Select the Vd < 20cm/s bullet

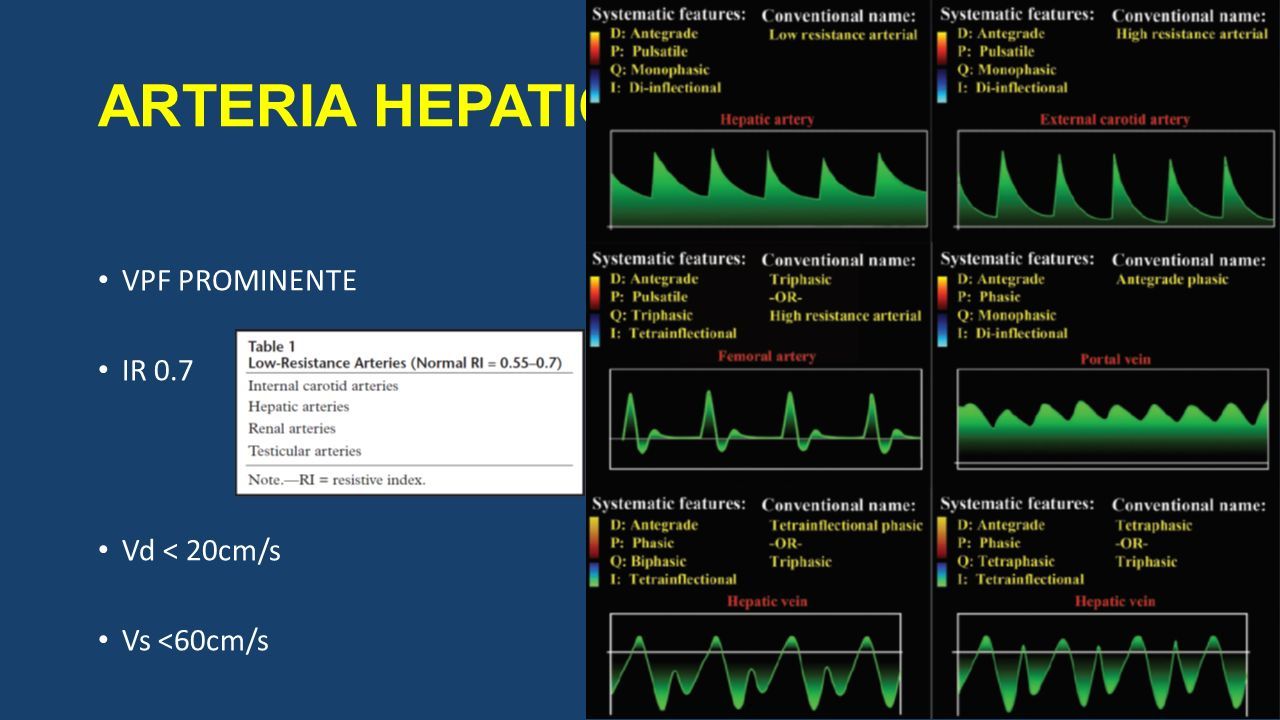(x=200, y=550)
